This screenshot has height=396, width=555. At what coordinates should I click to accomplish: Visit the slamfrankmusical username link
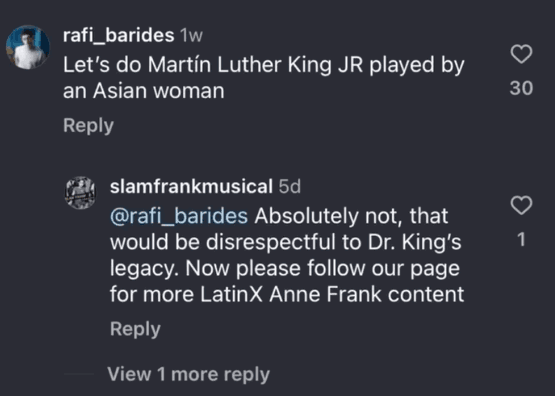pos(191,186)
